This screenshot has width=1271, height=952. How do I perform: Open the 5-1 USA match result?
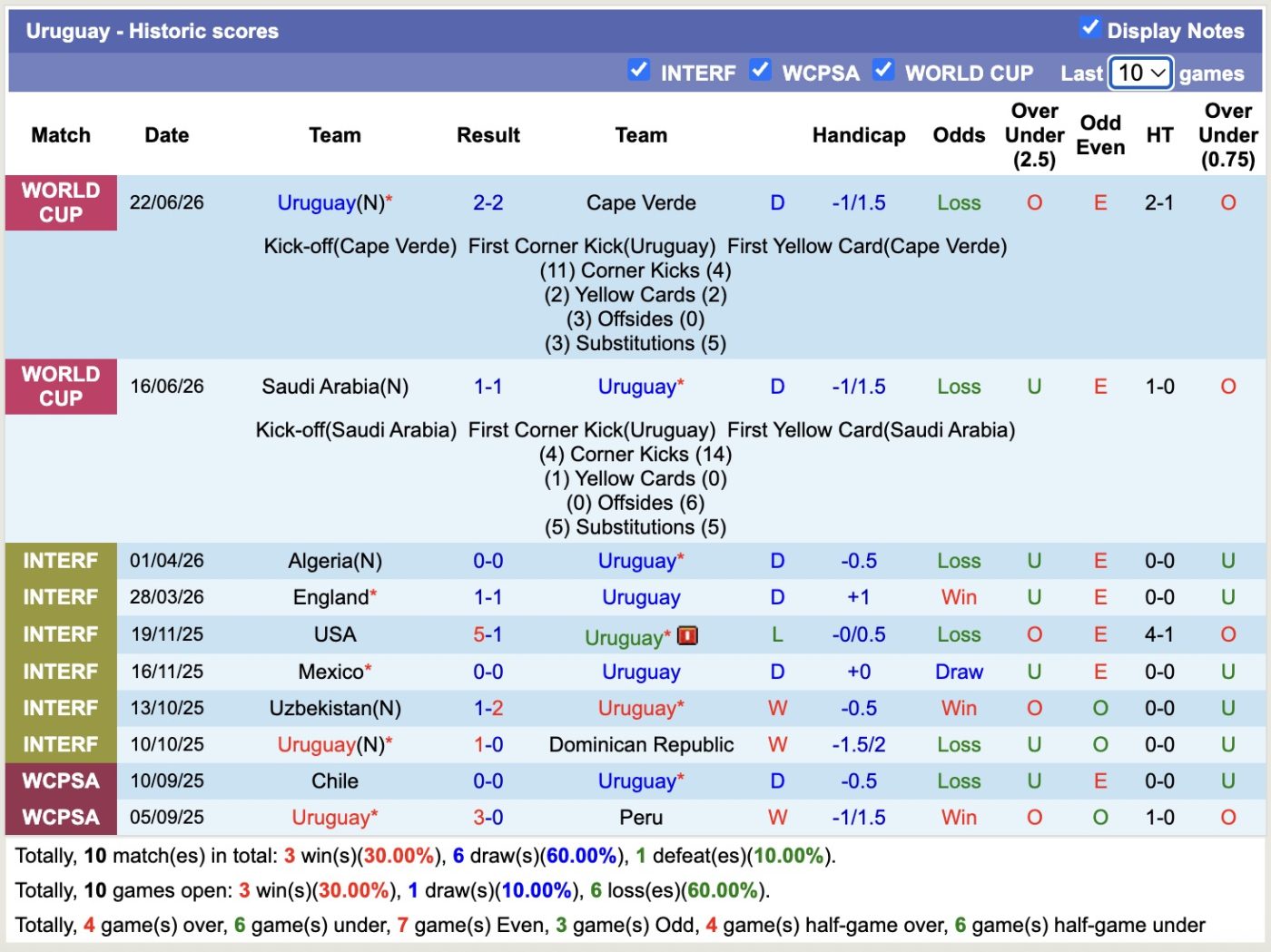(x=488, y=634)
